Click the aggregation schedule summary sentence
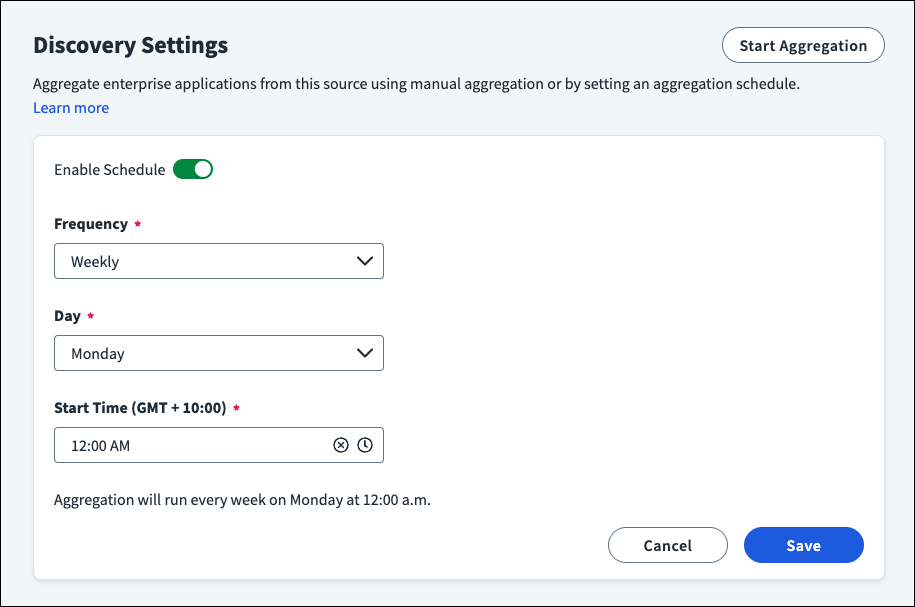The width and height of the screenshot is (915, 607). pos(242,500)
